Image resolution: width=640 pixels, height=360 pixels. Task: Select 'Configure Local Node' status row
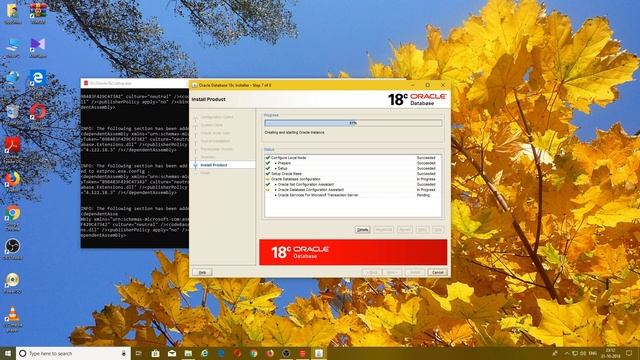(x=353, y=158)
